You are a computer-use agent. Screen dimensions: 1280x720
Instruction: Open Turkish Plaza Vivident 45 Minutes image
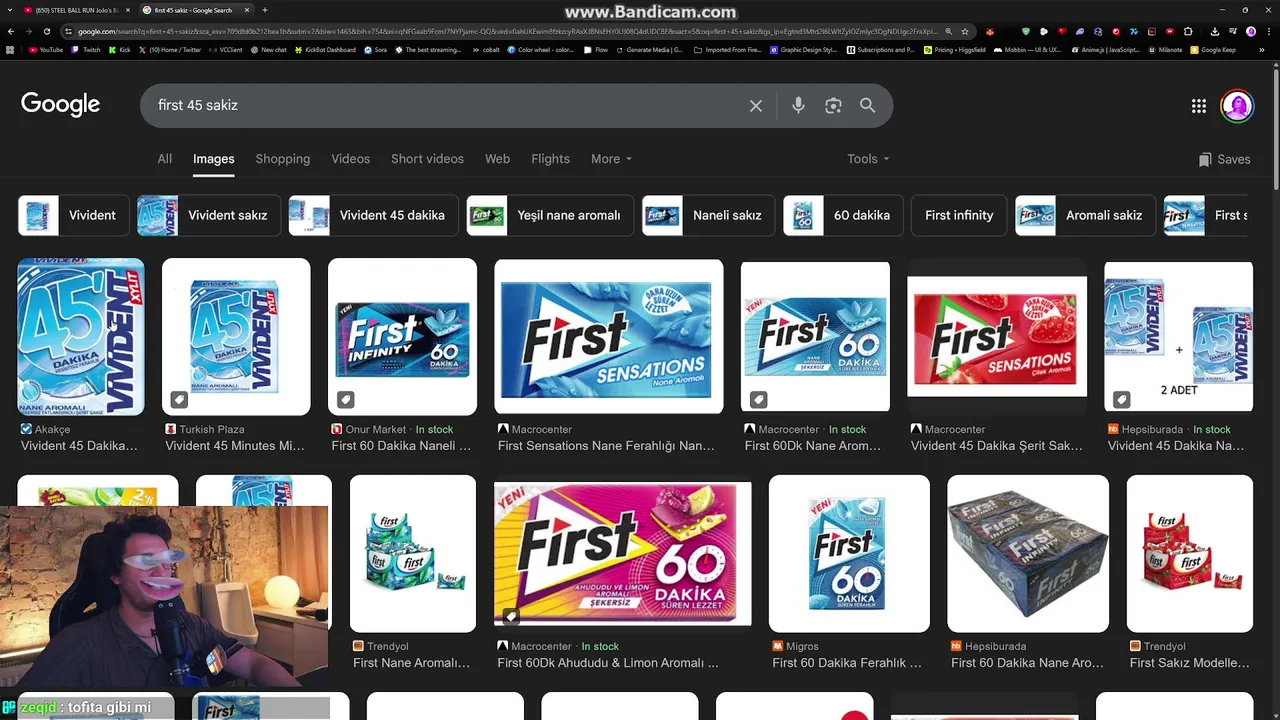(x=236, y=337)
